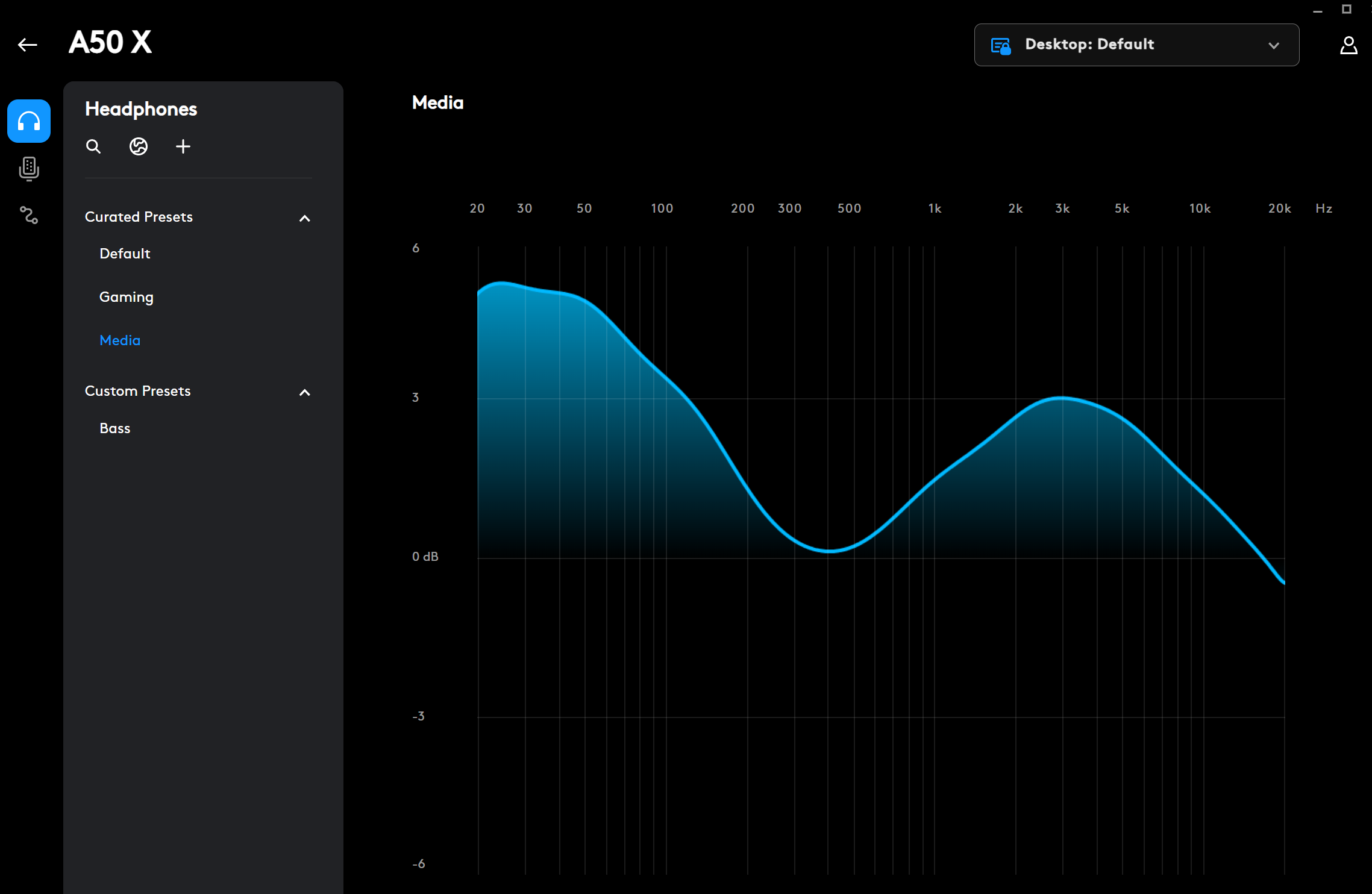Open the Headphones tab in sidebar
This screenshot has width=1372, height=894.
pos(29,121)
